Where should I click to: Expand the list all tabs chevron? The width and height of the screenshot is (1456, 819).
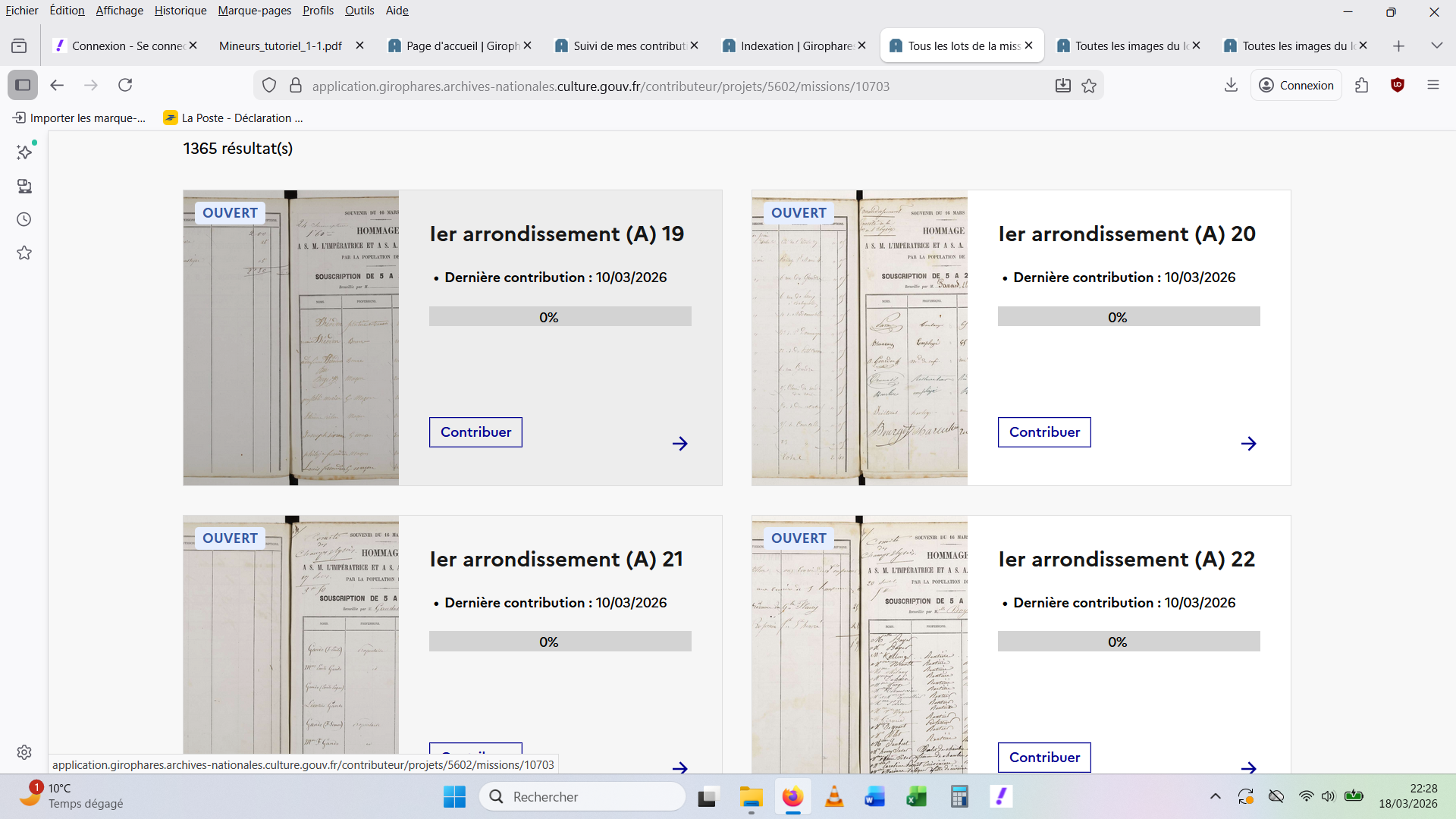(1436, 45)
